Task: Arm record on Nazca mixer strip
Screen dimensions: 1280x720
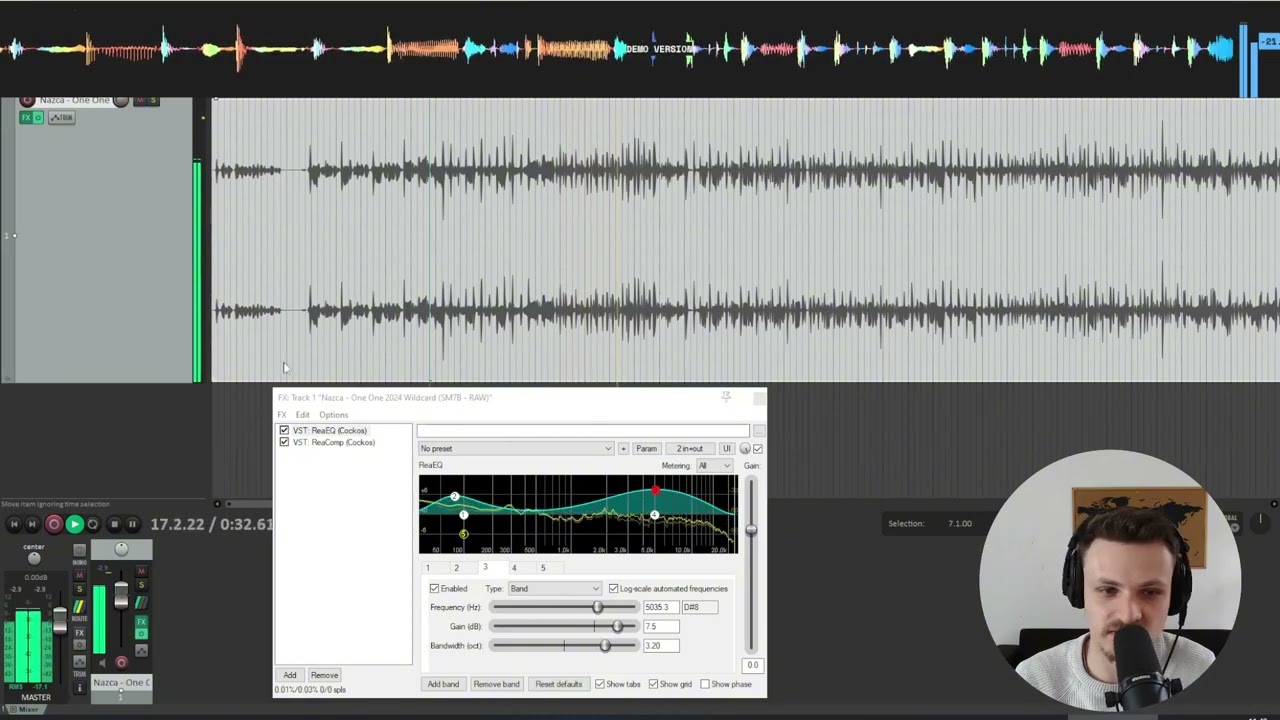Action: pos(121,662)
